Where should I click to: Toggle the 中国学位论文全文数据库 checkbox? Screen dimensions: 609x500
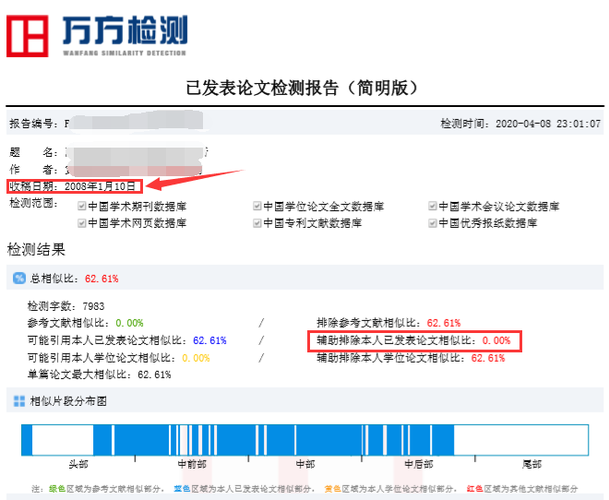pyautogui.click(x=257, y=206)
